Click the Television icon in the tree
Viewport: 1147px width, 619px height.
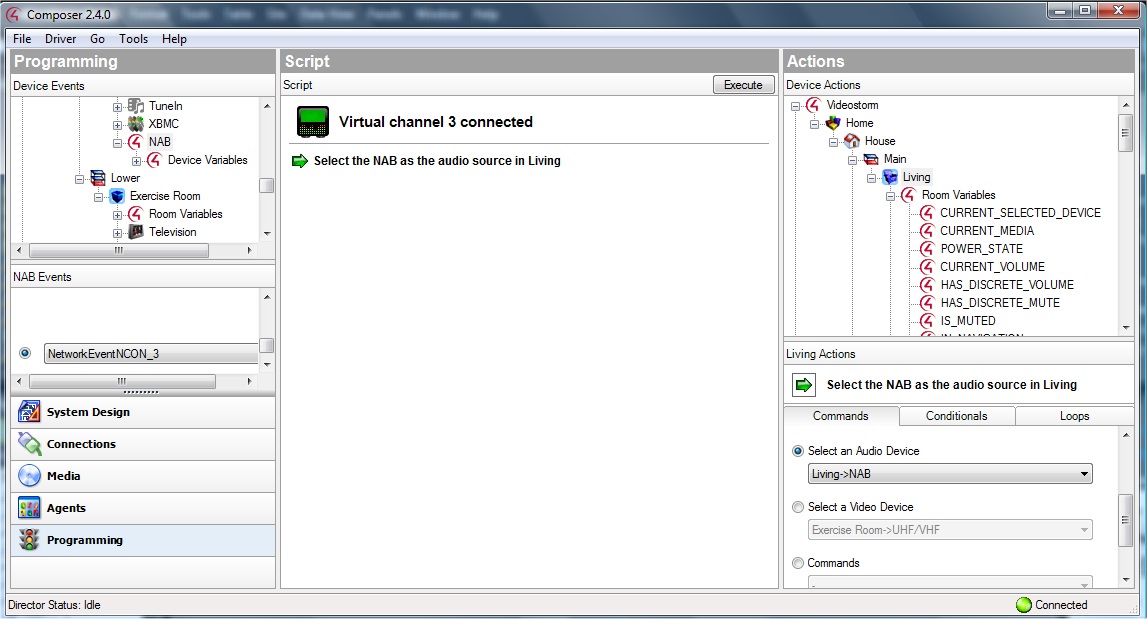tap(136, 232)
